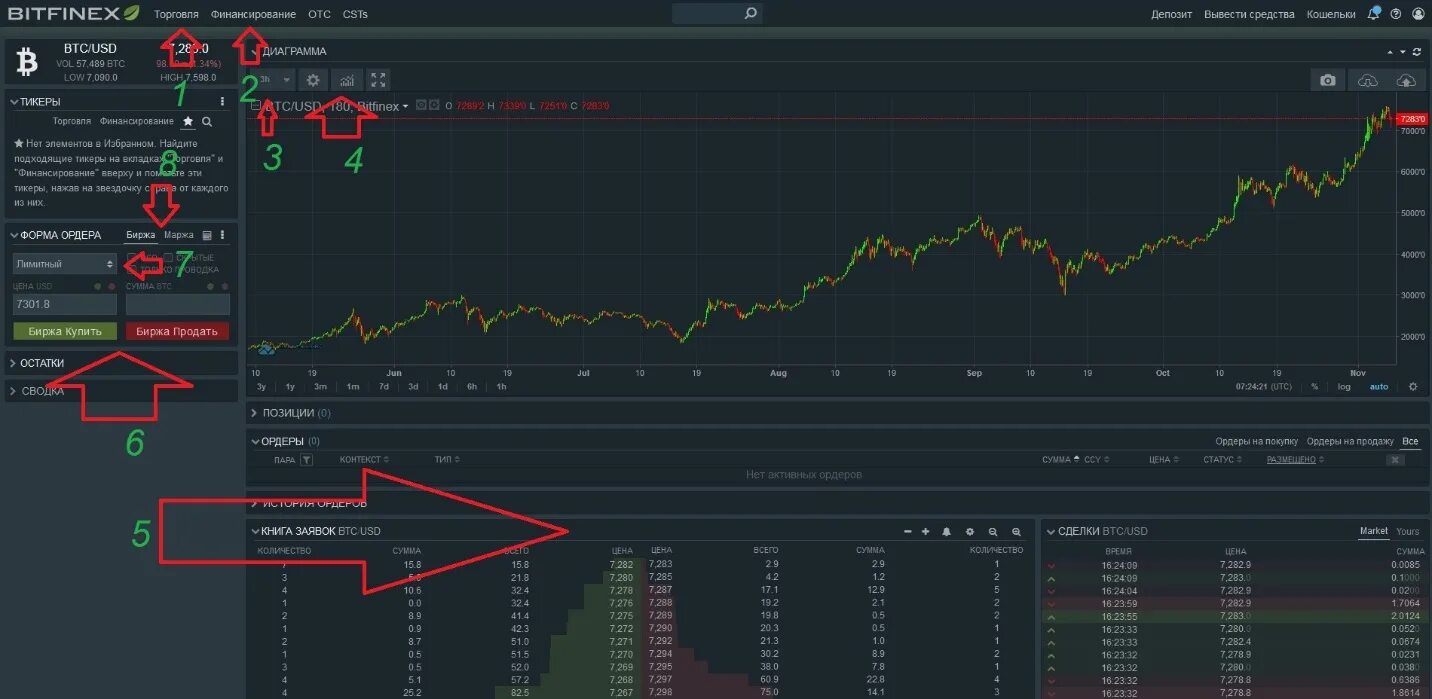The height and width of the screenshot is (699, 1432).
Task: Select the Yours tab in Trades
Action: (1408, 531)
